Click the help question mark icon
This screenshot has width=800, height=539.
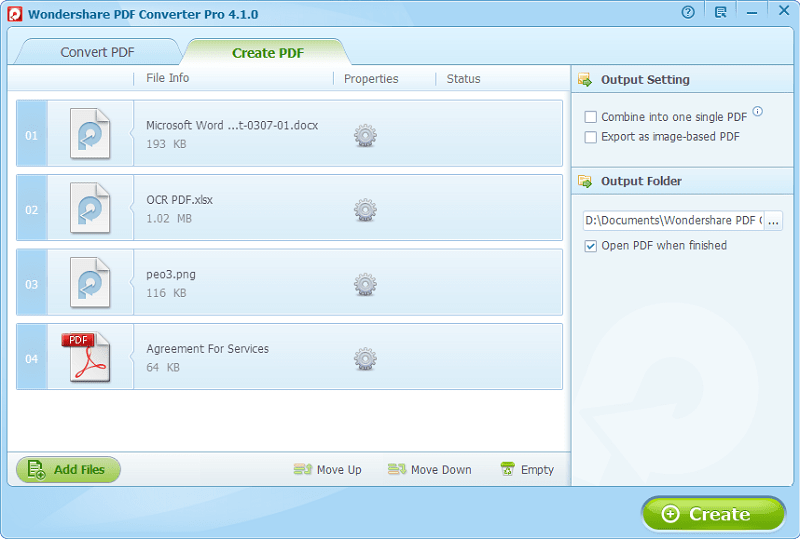[688, 12]
